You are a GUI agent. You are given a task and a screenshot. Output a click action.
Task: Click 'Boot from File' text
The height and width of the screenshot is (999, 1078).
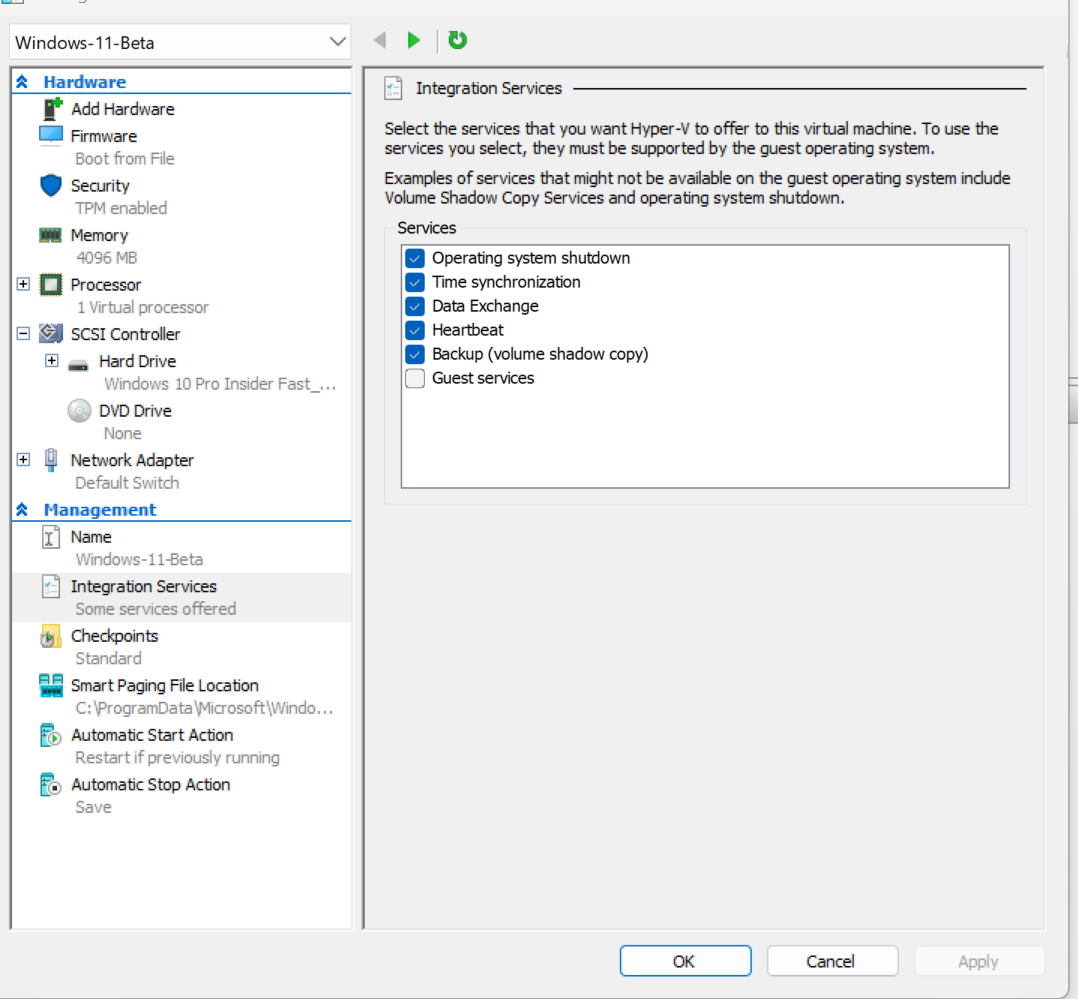(124, 159)
